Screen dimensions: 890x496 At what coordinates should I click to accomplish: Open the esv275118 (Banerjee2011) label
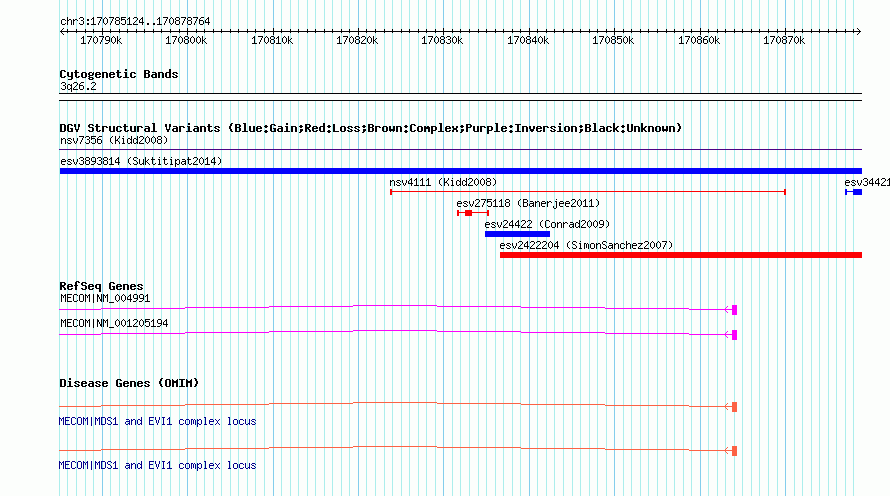[x=528, y=203]
